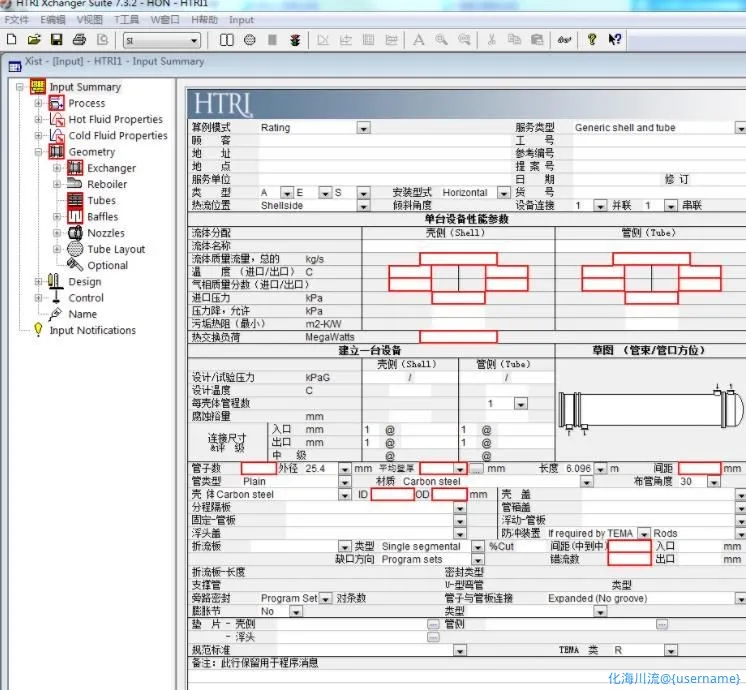Click the Baffles icon in the tree
The height and width of the screenshot is (690, 746).
click(75, 217)
